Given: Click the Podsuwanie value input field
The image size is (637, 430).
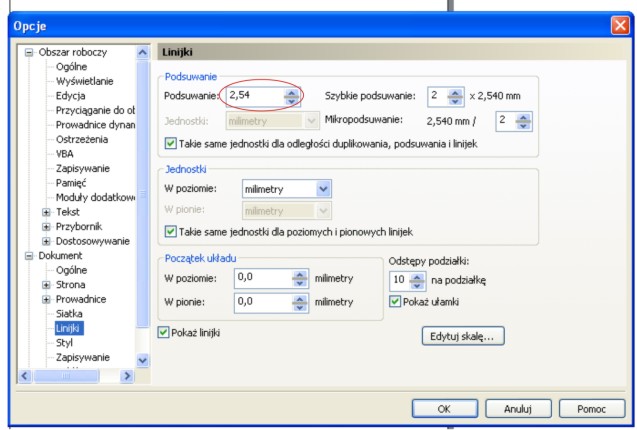Looking at the screenshot, I should pyautogui.click(x=255, y=96).
